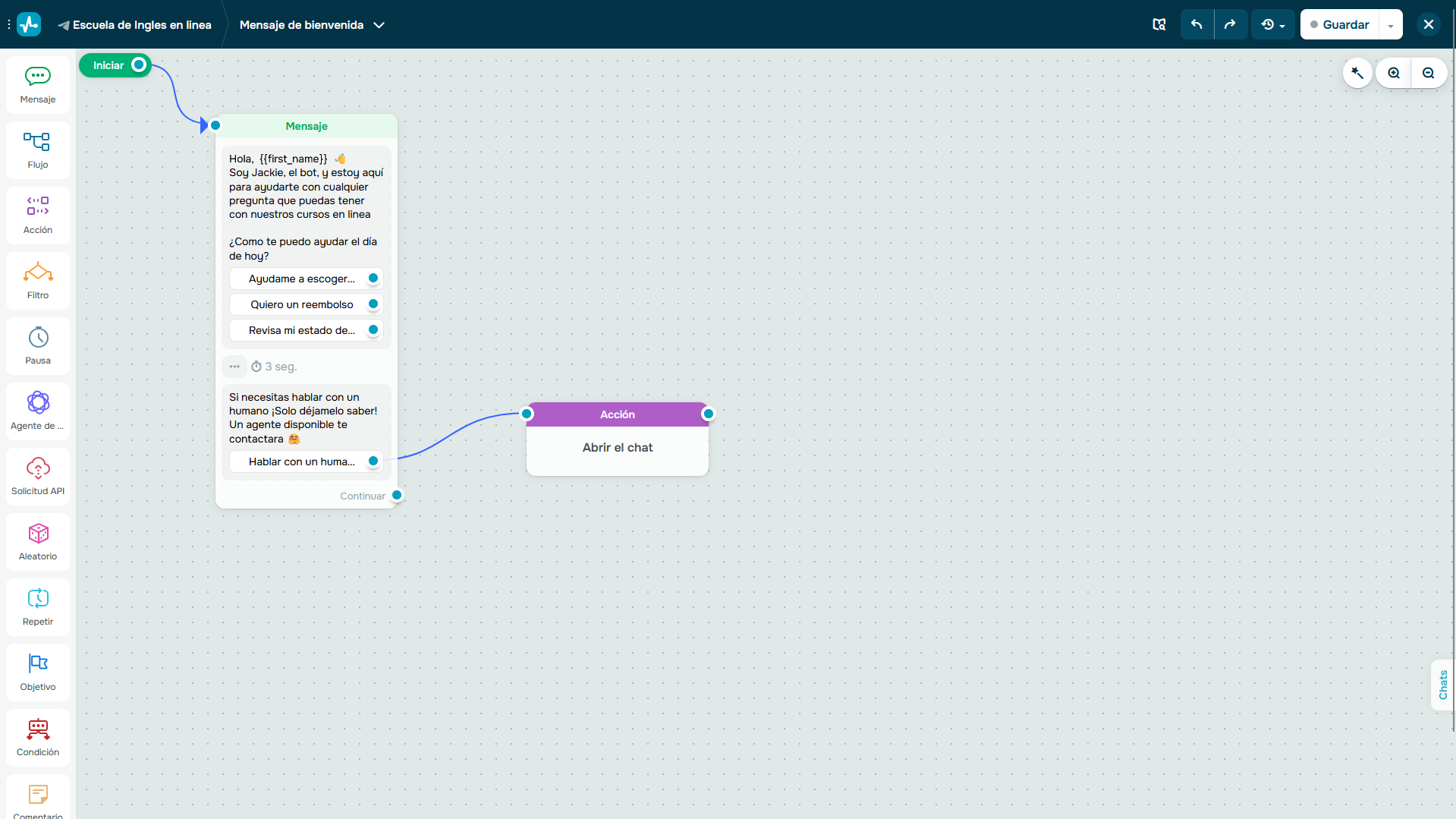
Task: Zoom out of the canvas
Action: [x=1429, y=73]
